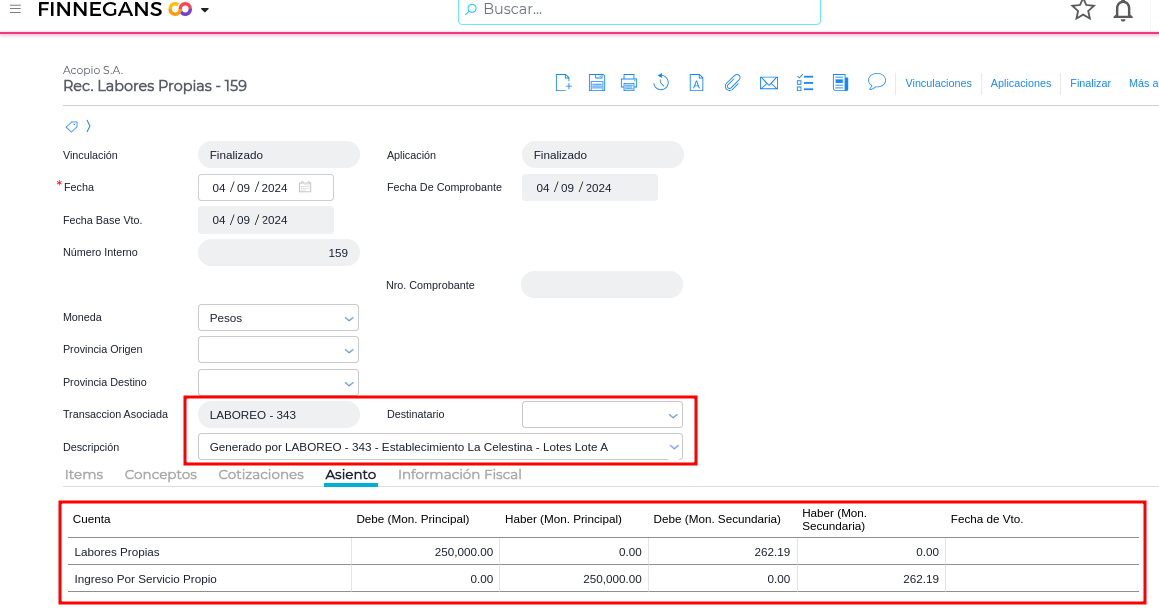Open the history clock icon
This screenshot has width=1159, height=611.
661,83
